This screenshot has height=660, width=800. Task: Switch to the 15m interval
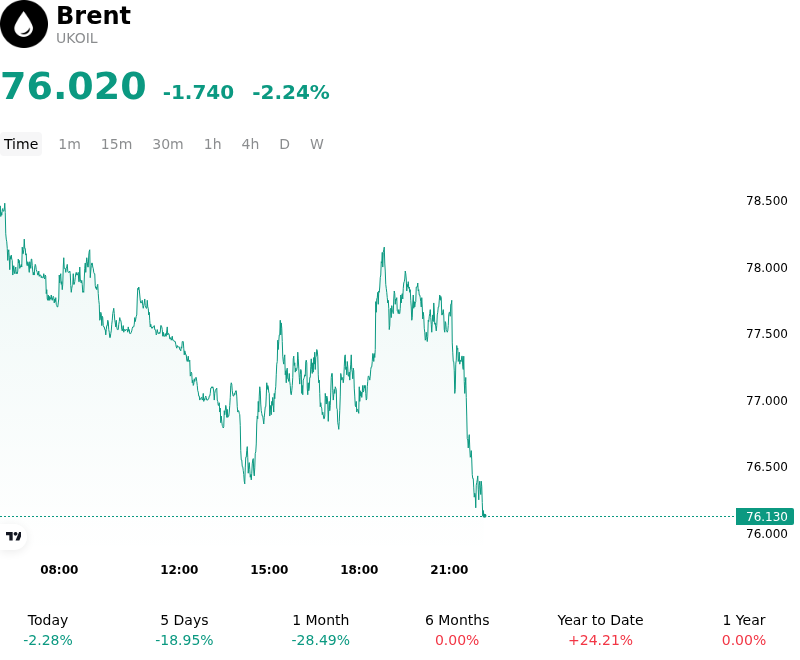pos(116,144)
